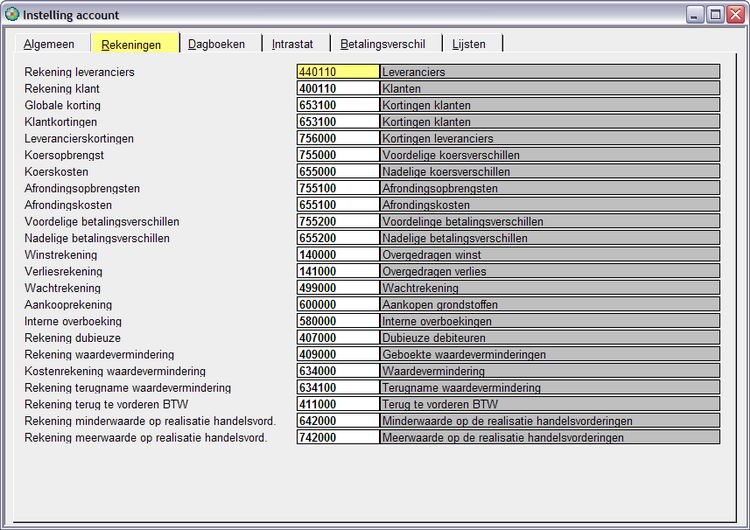Close the Instelling account window

coord(735,15)
